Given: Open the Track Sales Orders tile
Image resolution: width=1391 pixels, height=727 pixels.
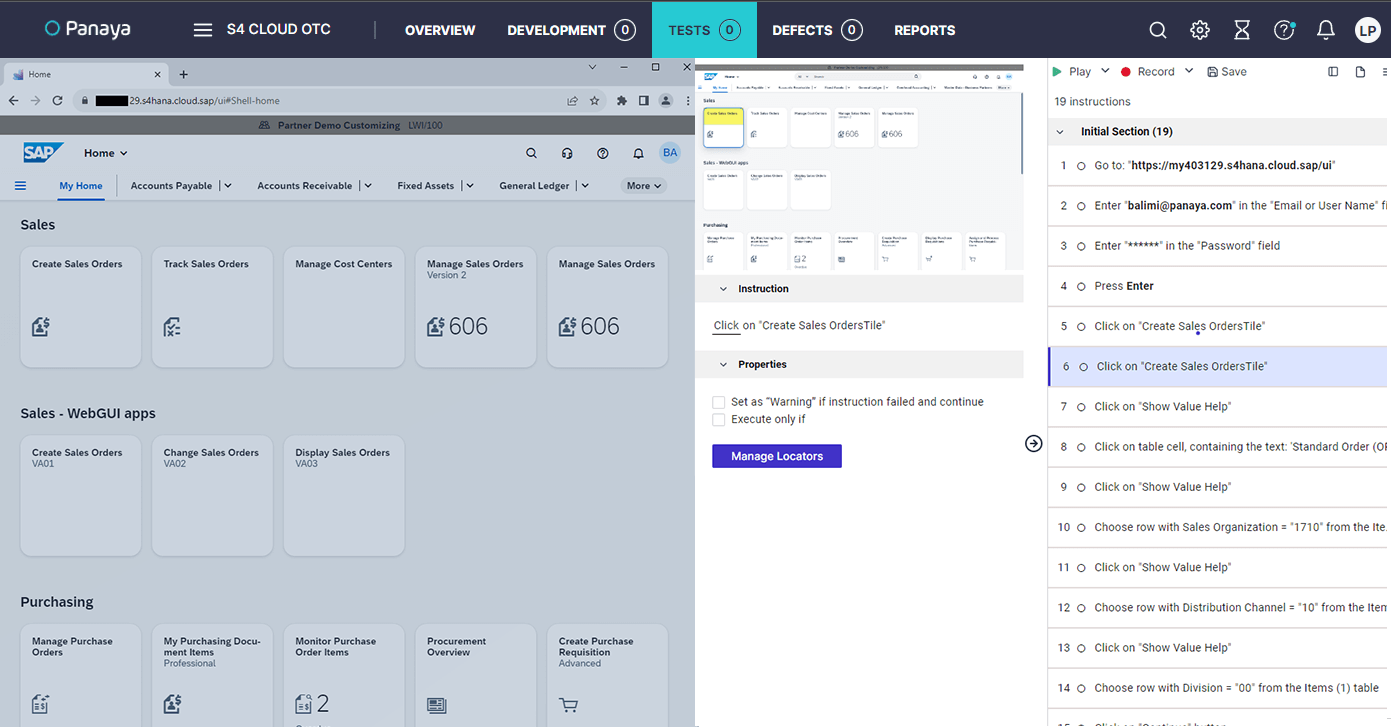Looking at the screenshot, I should pyautogui.click(x=212, y=307).
